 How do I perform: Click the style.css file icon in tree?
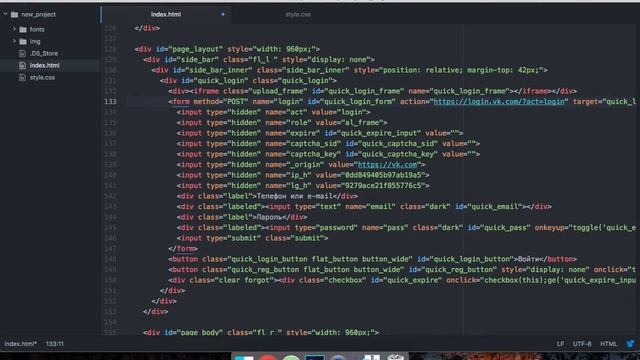pyautogui.click(x=22, y=78)
